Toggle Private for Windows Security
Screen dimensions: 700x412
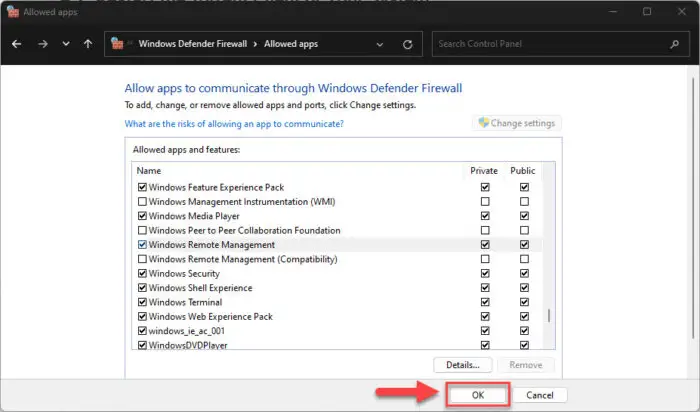click(485, 273)
